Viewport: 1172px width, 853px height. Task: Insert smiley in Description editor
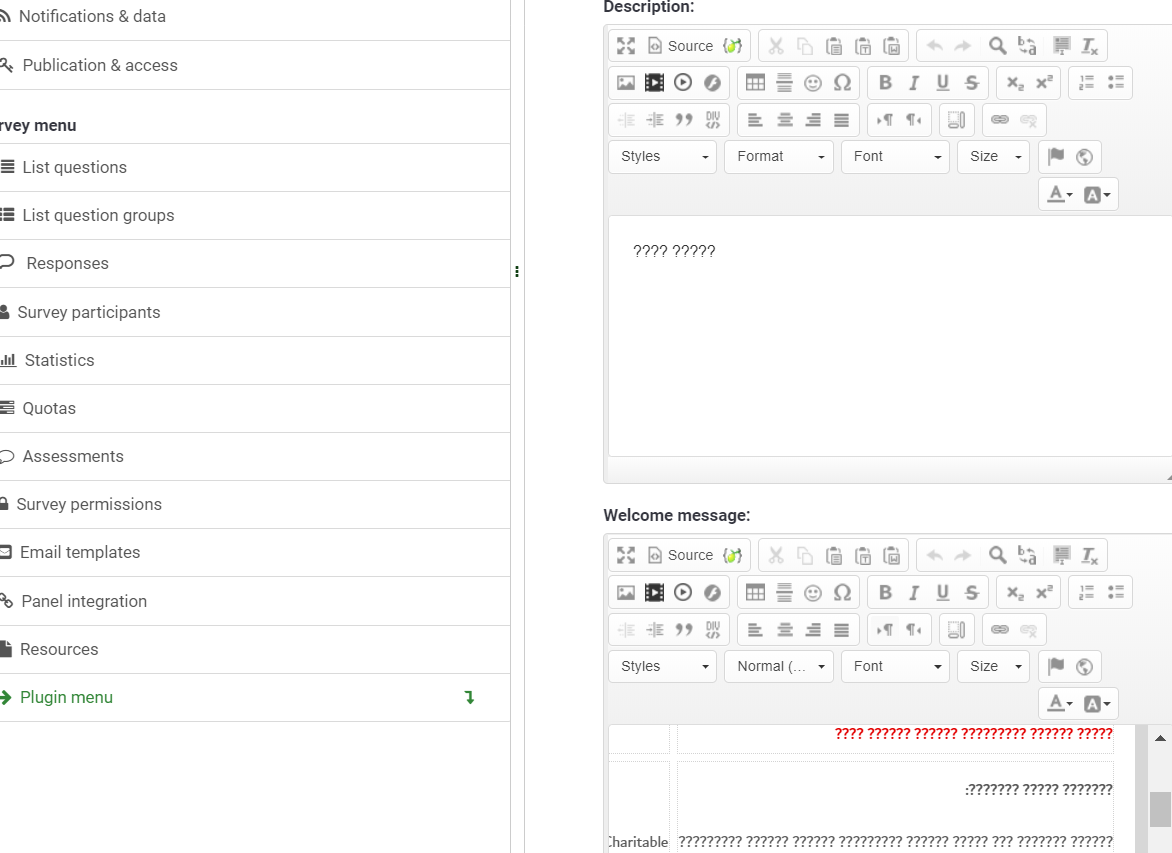pyautogui.click(x=812, y=83)
